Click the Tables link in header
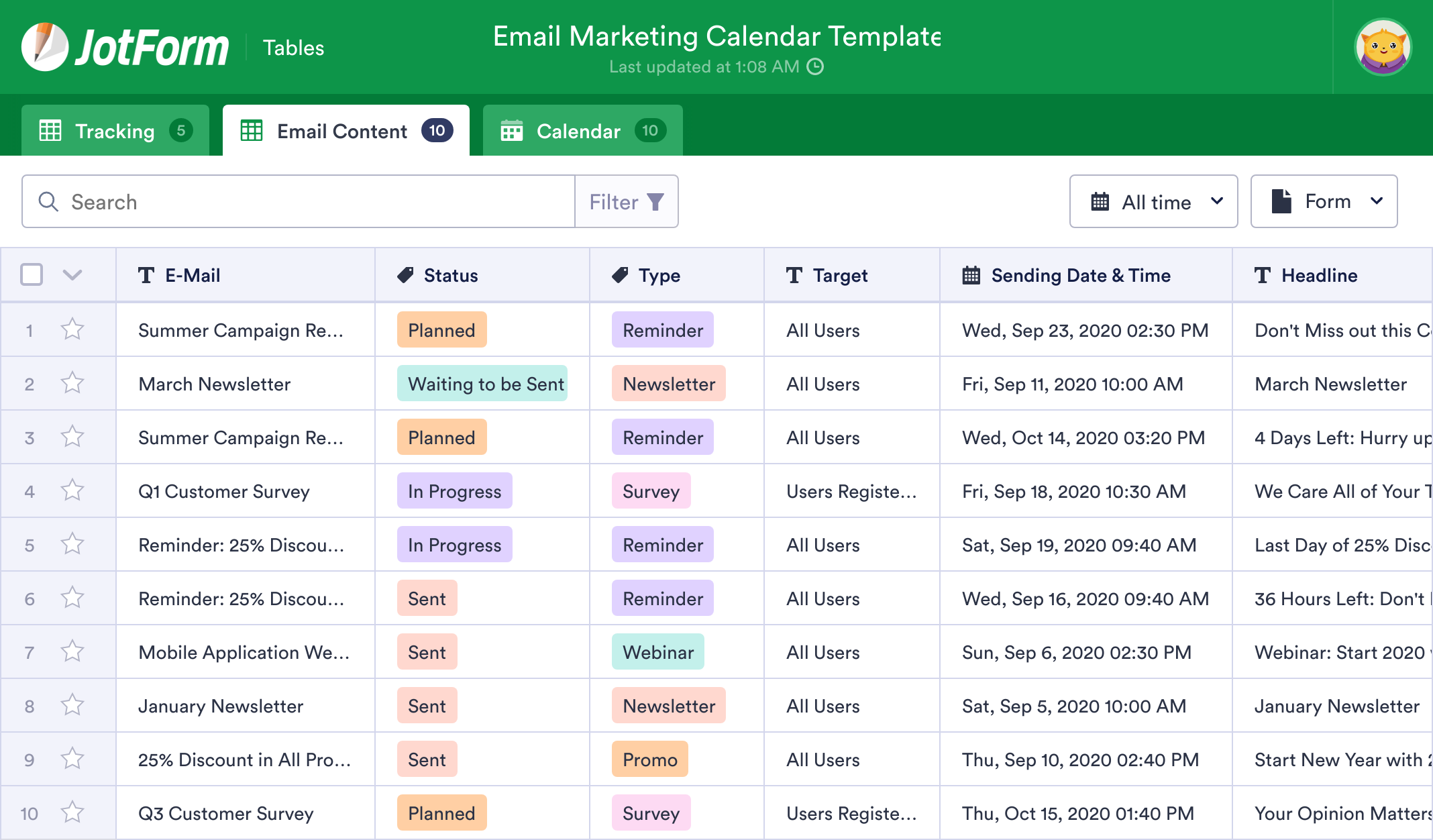This screenshot has height=840, width=1433. (x=293, y=48)
